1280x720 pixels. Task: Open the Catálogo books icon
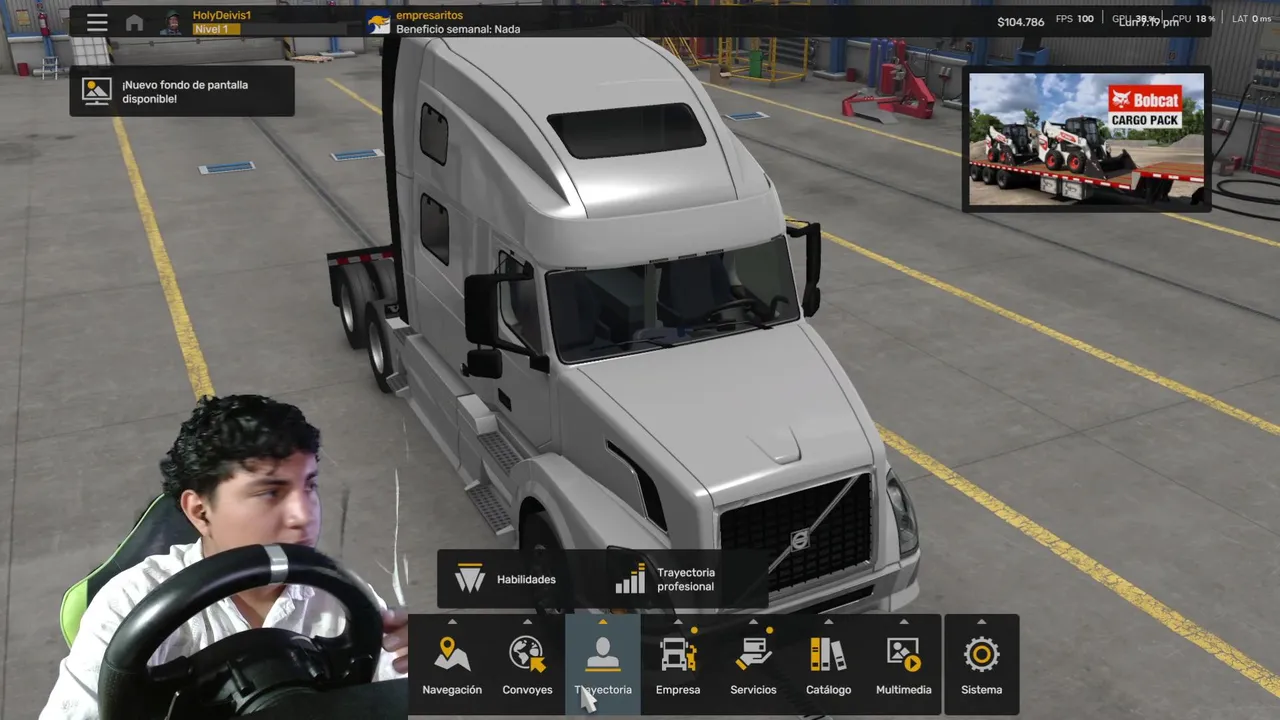click(828, 655)
